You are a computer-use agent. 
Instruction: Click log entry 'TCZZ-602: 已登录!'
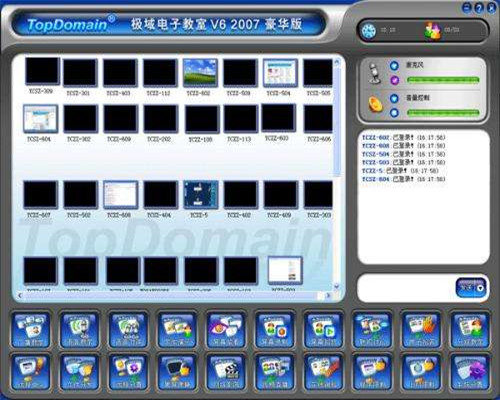click(x=403, y=137)
